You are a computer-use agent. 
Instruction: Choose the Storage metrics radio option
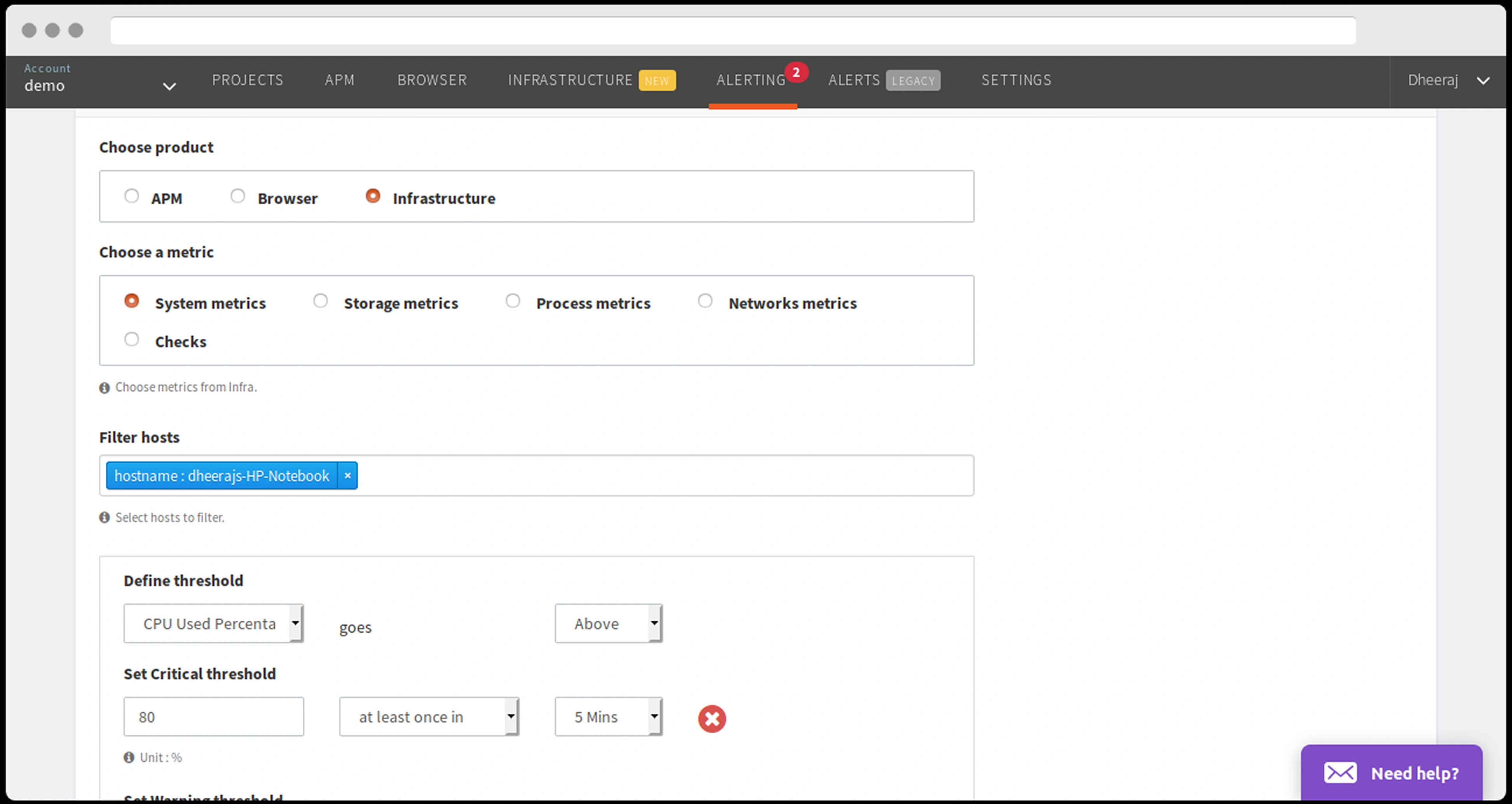[x=321, y=301]
